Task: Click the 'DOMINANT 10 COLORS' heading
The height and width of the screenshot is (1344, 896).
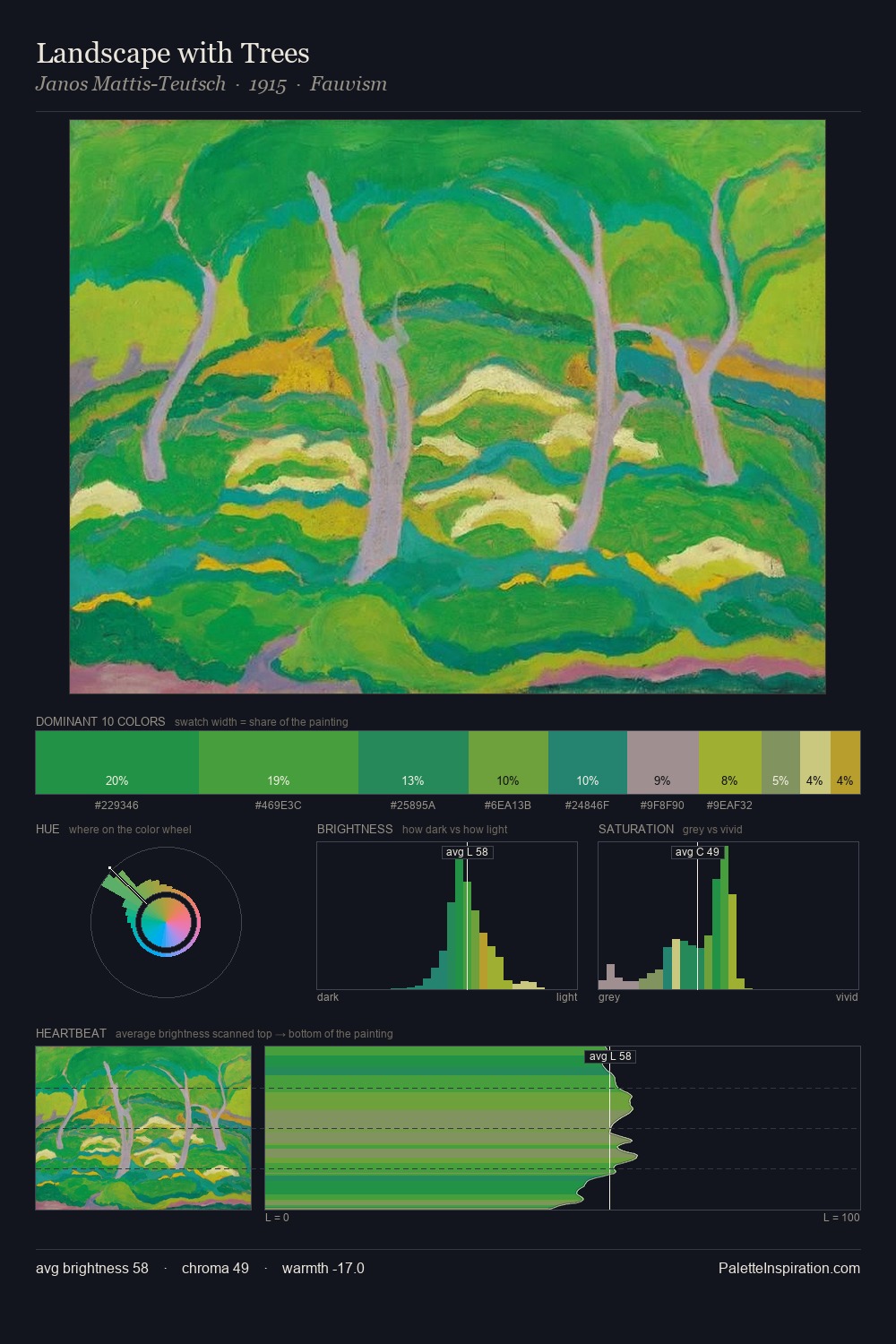Action: pyautogui.click(x=100, y=721)
